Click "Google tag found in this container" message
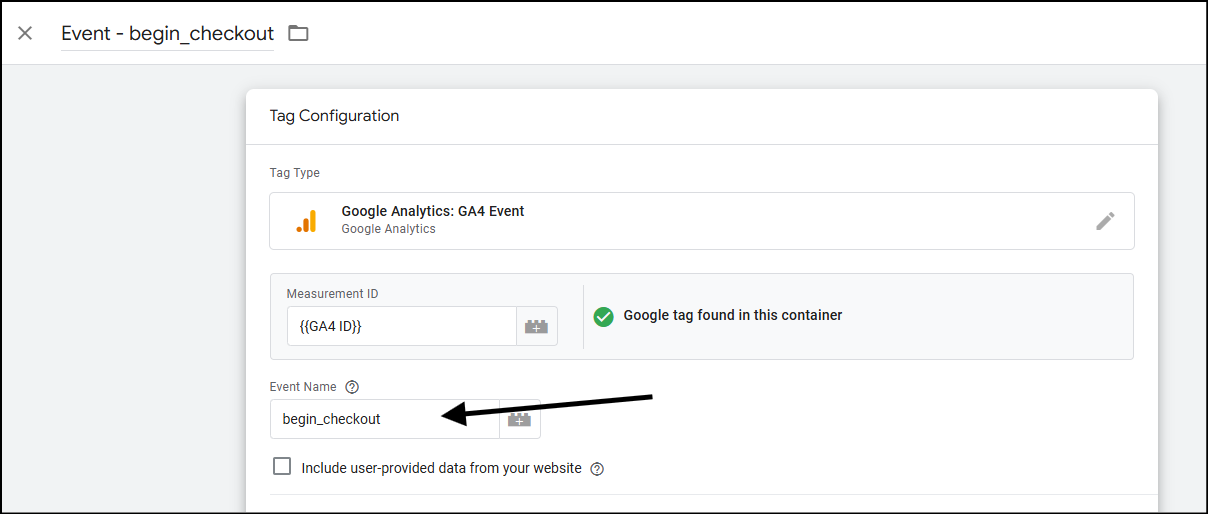The width and height of the screenshot is (1208, 514). point(733,315)
